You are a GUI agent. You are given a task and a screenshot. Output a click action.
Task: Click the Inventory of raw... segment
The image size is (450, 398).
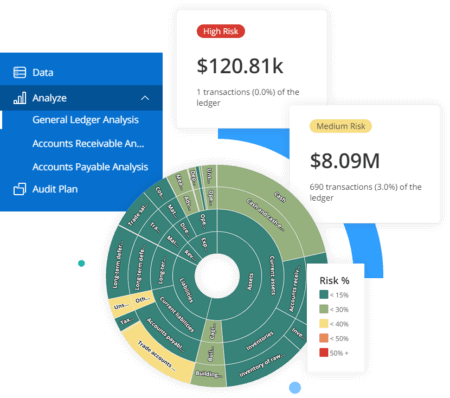coord(262,365)
